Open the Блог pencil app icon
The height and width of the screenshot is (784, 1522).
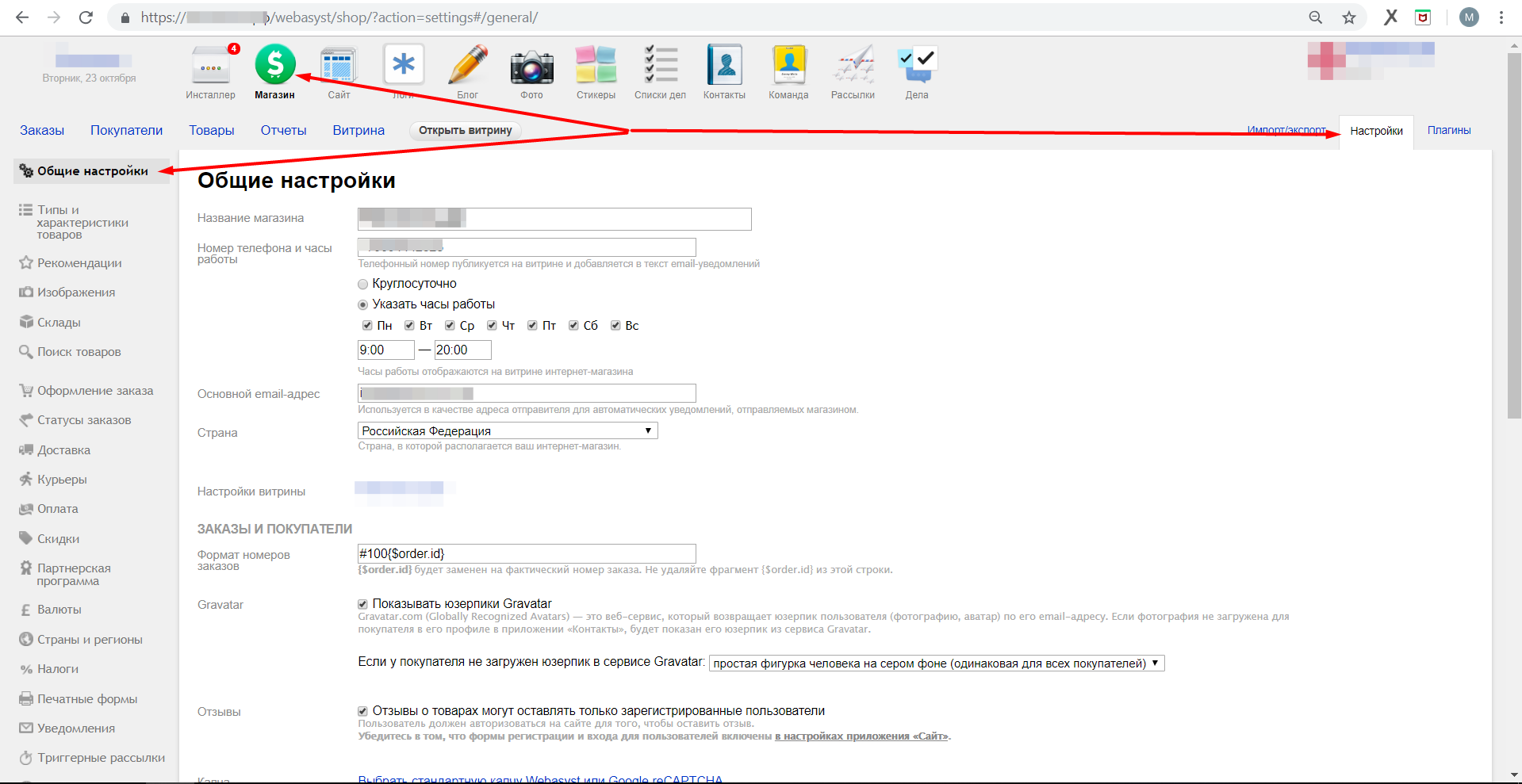pyautogui.click(x=468, y=65)
